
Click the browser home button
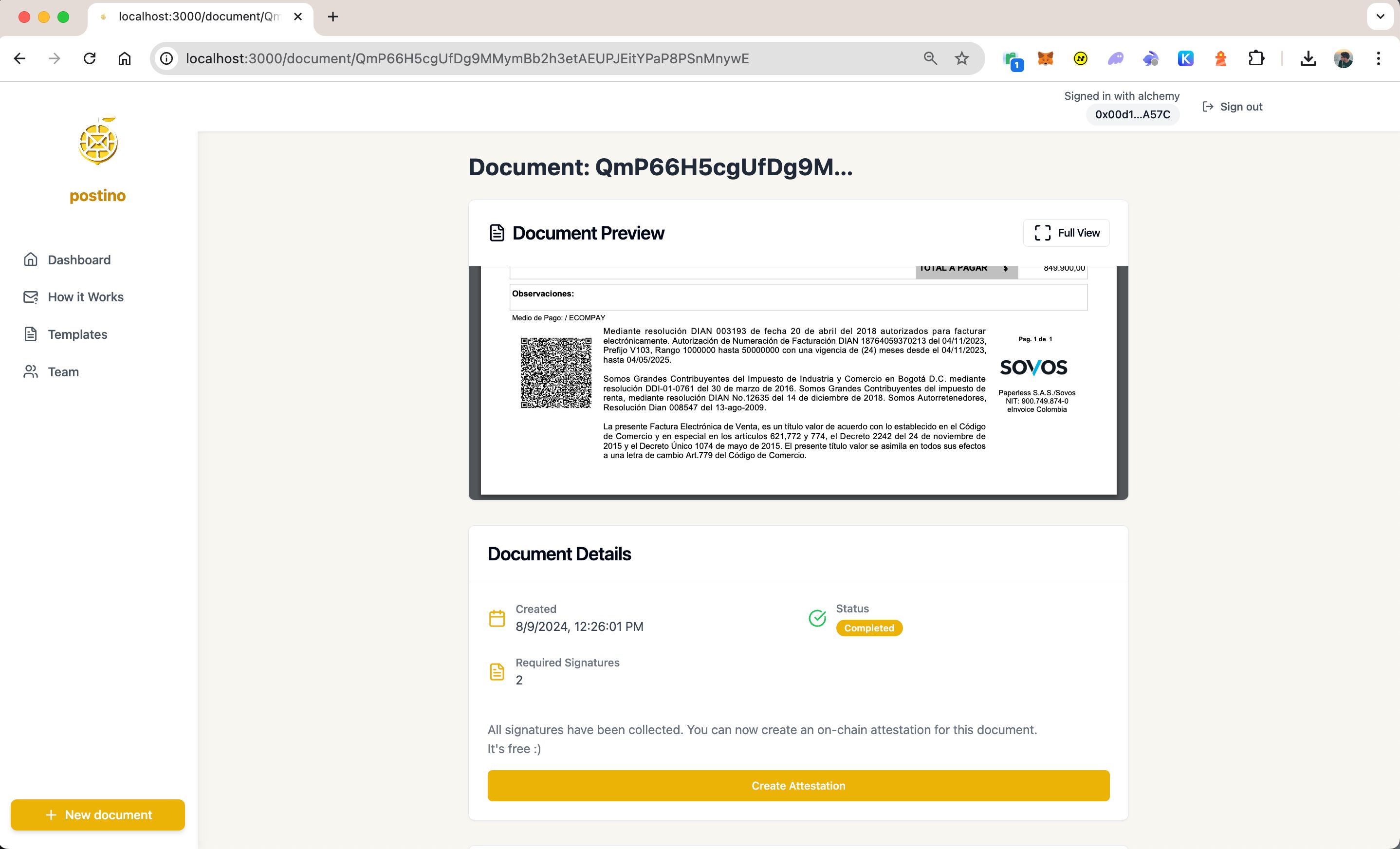click(125, 58)
